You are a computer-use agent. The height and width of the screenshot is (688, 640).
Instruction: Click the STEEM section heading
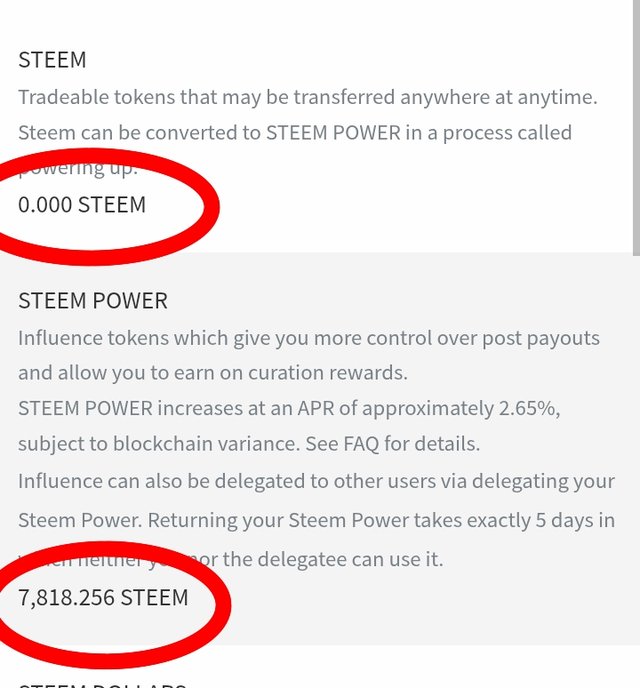[52, 60]
